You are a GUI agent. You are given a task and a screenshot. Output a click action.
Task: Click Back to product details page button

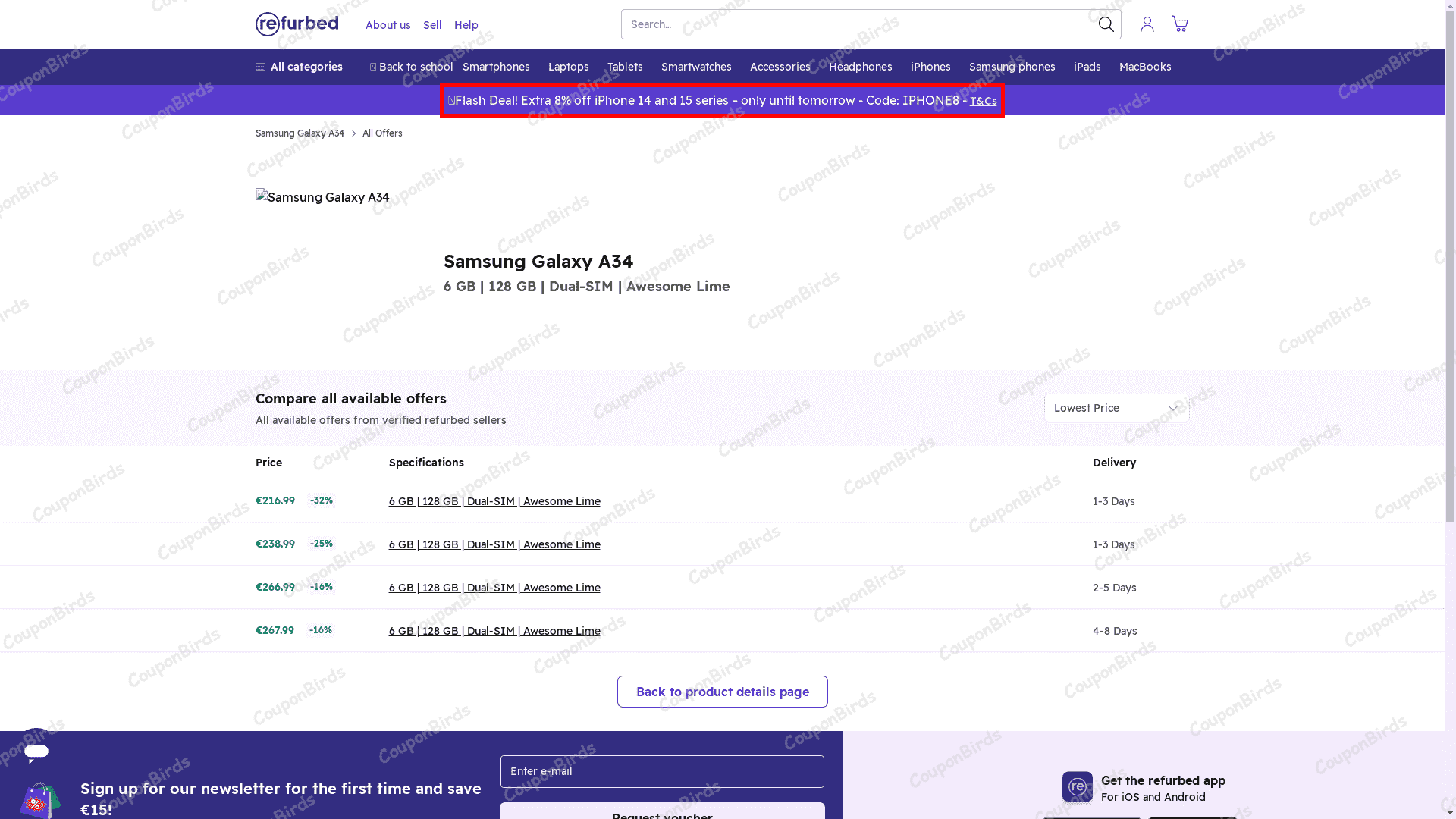click(722, 692)
